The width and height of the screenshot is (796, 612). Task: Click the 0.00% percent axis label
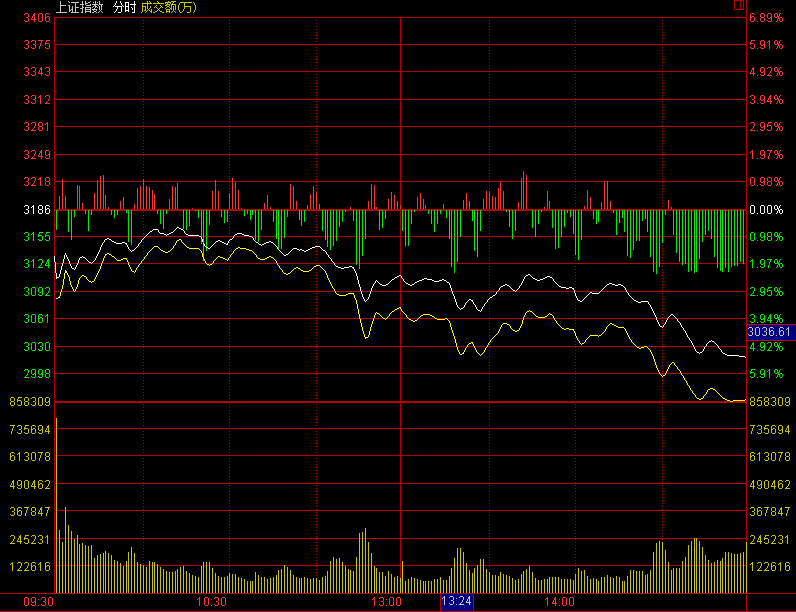pos(765,210)
